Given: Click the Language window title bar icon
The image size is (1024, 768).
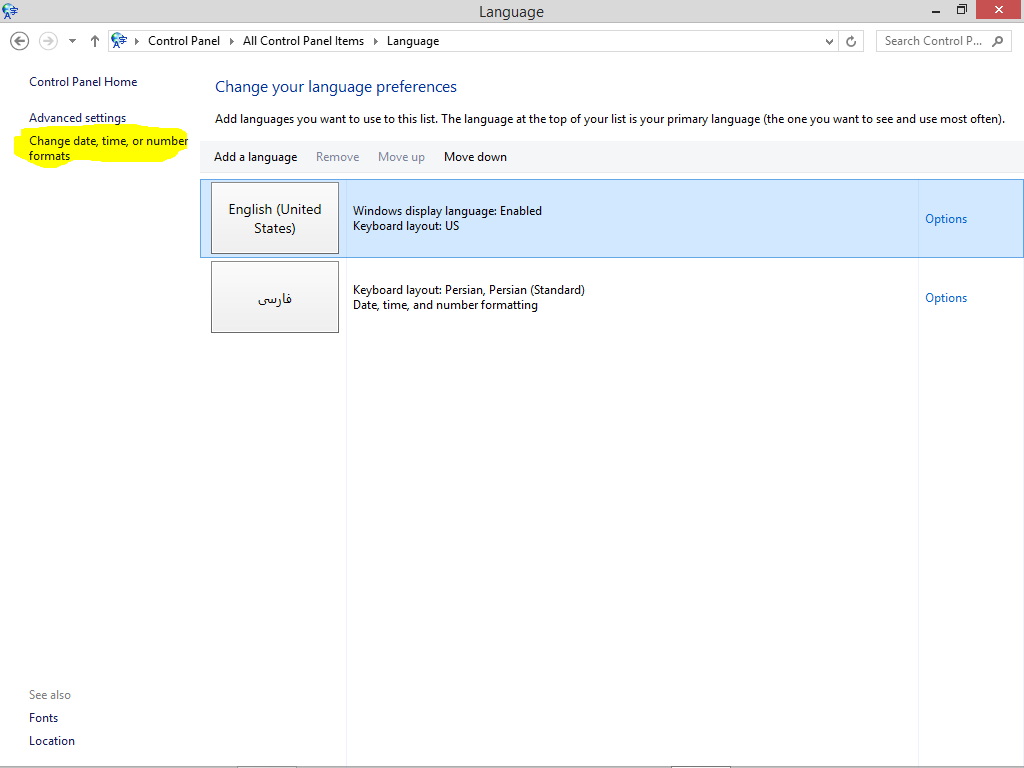Looking at the screenshot, I should click(x=10, y=10).
